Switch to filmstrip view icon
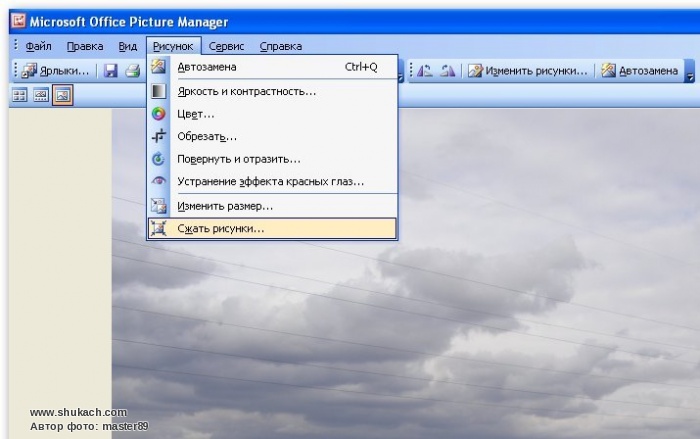700x439 pixels. [x=41, y=95]
